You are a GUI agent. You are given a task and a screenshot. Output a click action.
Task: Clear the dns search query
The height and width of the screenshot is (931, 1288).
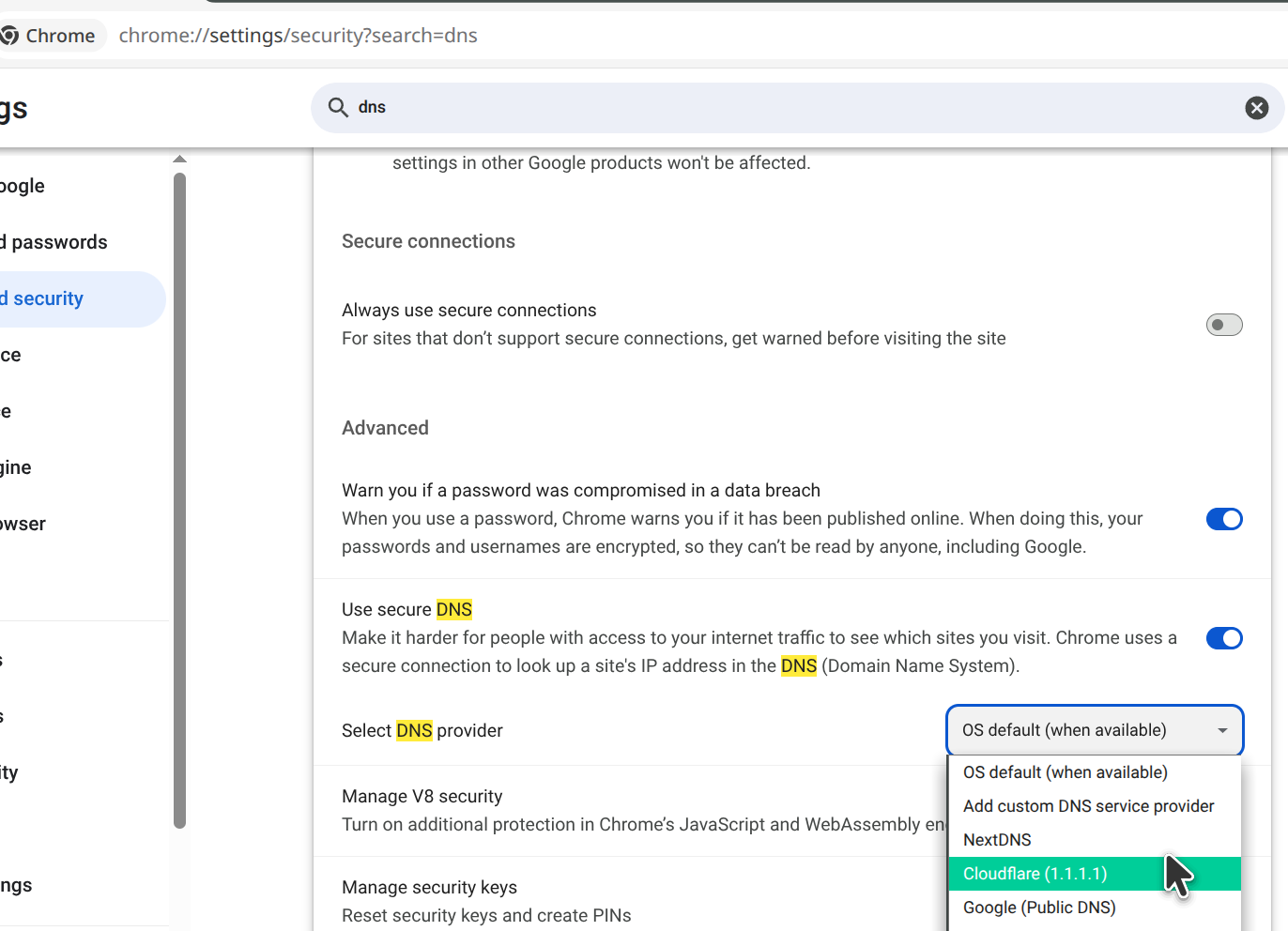click(x=1257, y=108)
